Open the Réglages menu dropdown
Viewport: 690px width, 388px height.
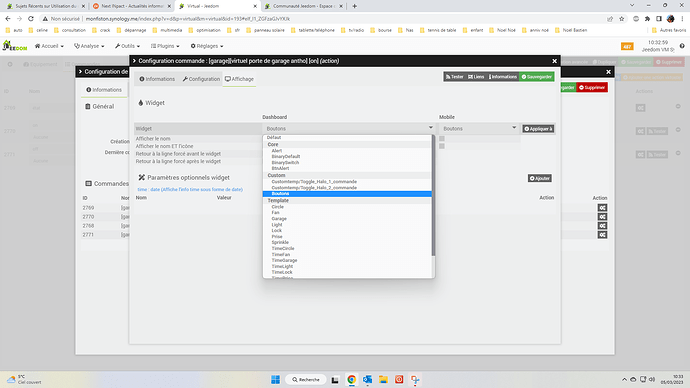click(x=207, y=46)
